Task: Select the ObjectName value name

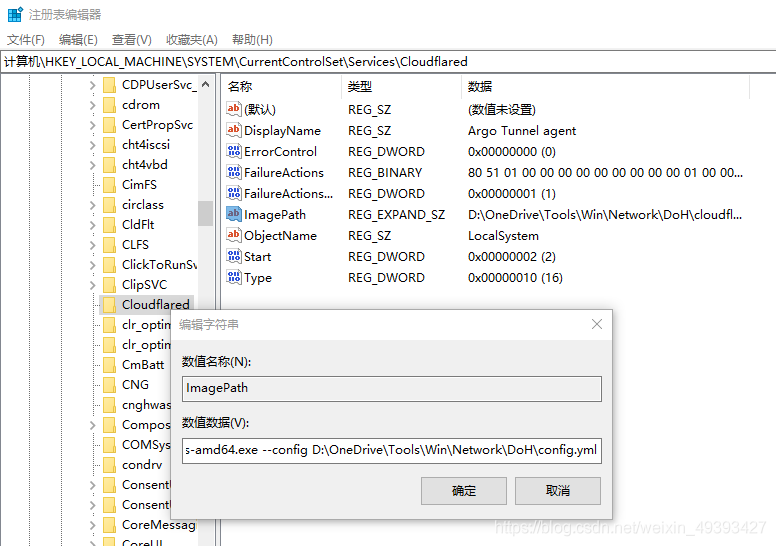Action: [280, 236]
